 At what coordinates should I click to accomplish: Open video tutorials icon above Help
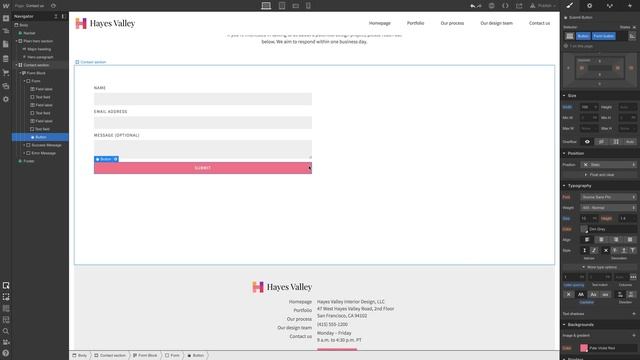point(6,342)
